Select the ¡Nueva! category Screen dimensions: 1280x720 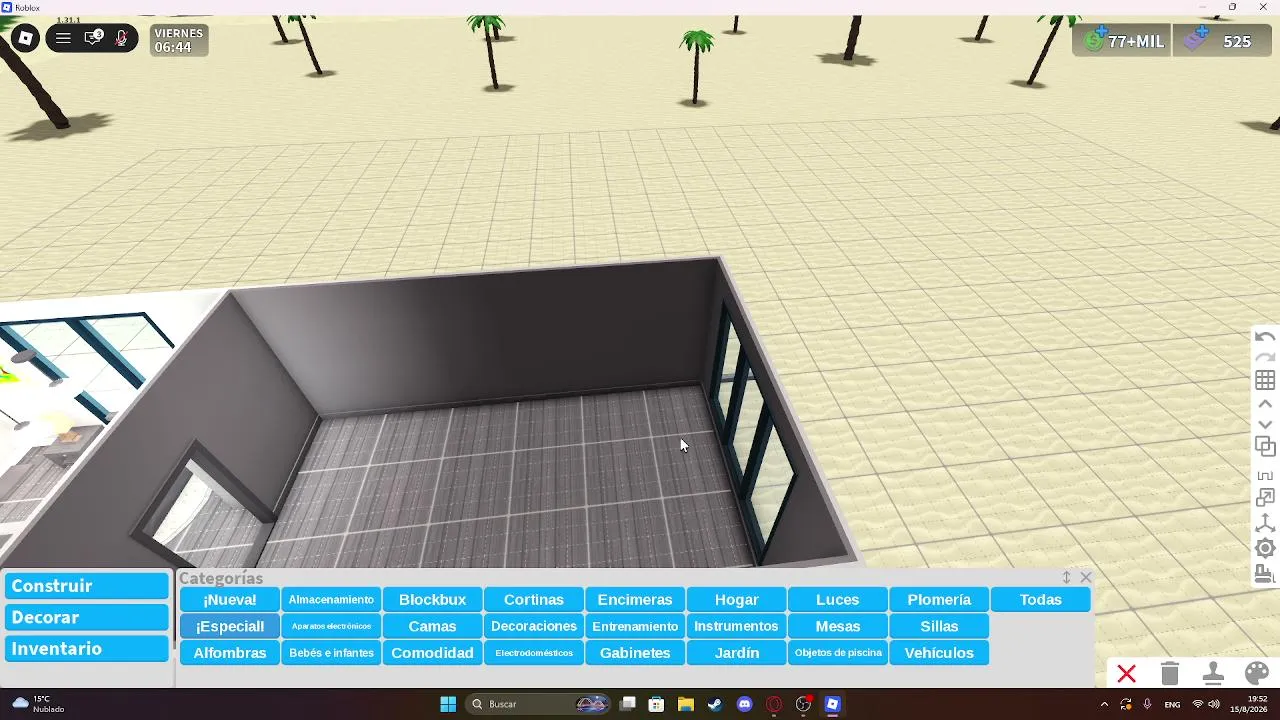(x=230, y=600)
